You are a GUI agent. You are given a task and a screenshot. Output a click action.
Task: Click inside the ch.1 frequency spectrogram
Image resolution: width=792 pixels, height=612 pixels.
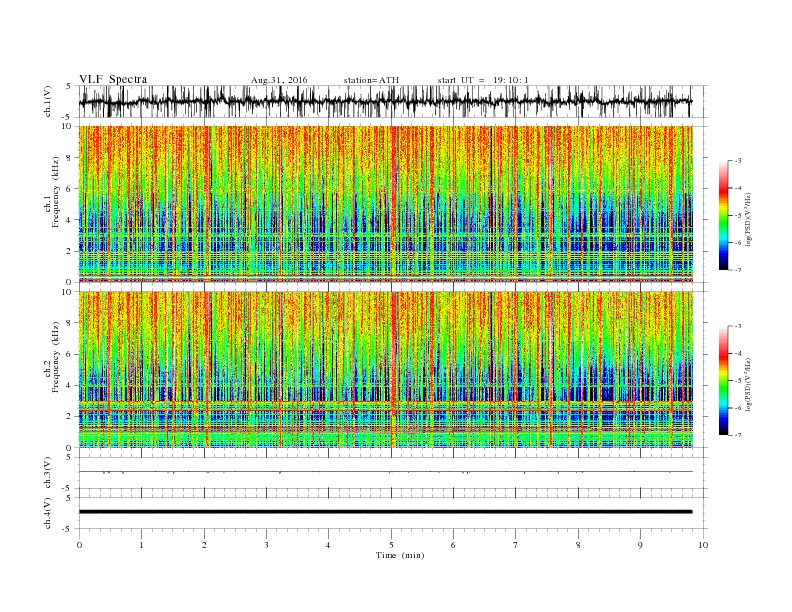(385, 204)
